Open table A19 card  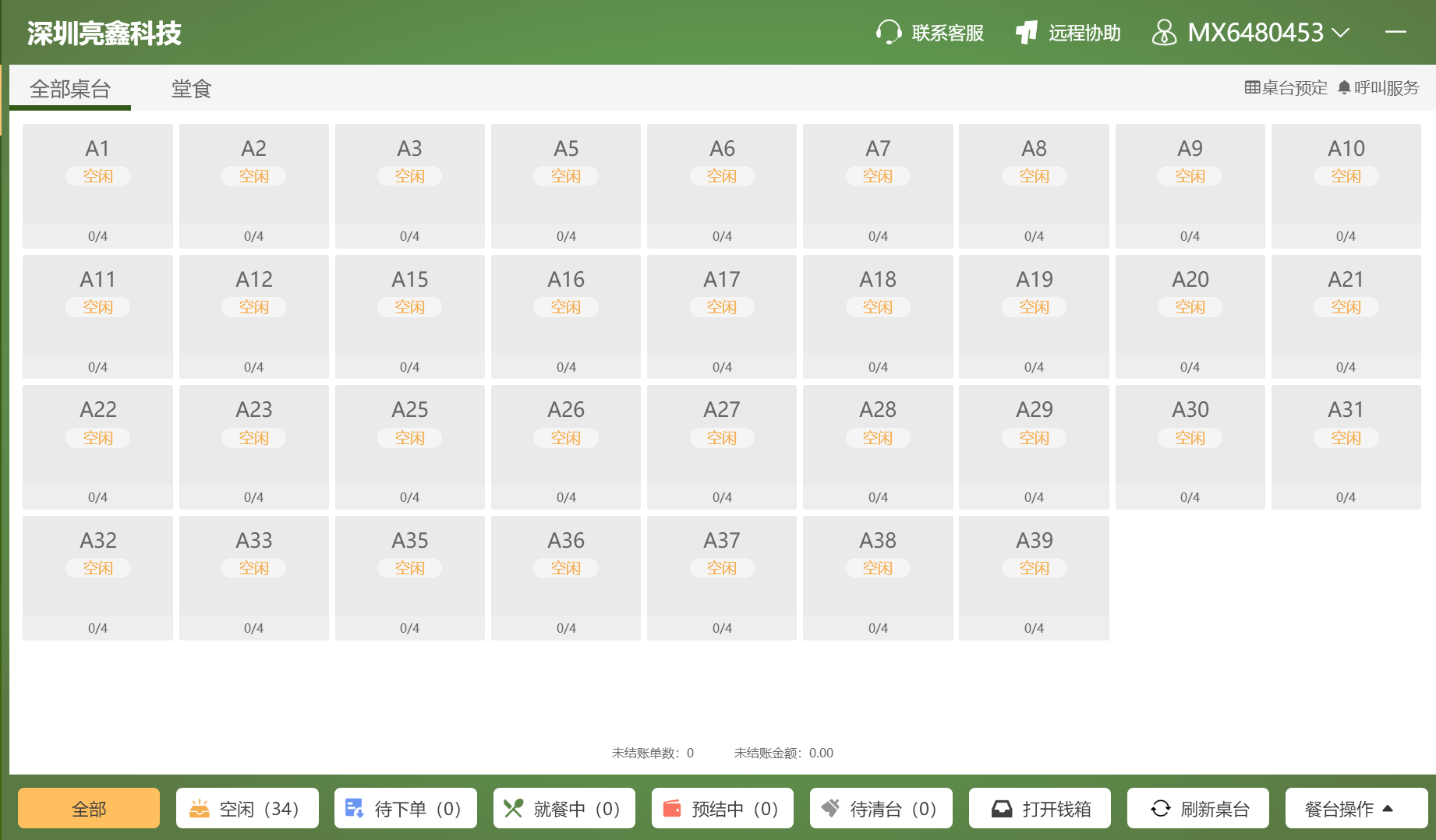click(x=1034, y=317)
